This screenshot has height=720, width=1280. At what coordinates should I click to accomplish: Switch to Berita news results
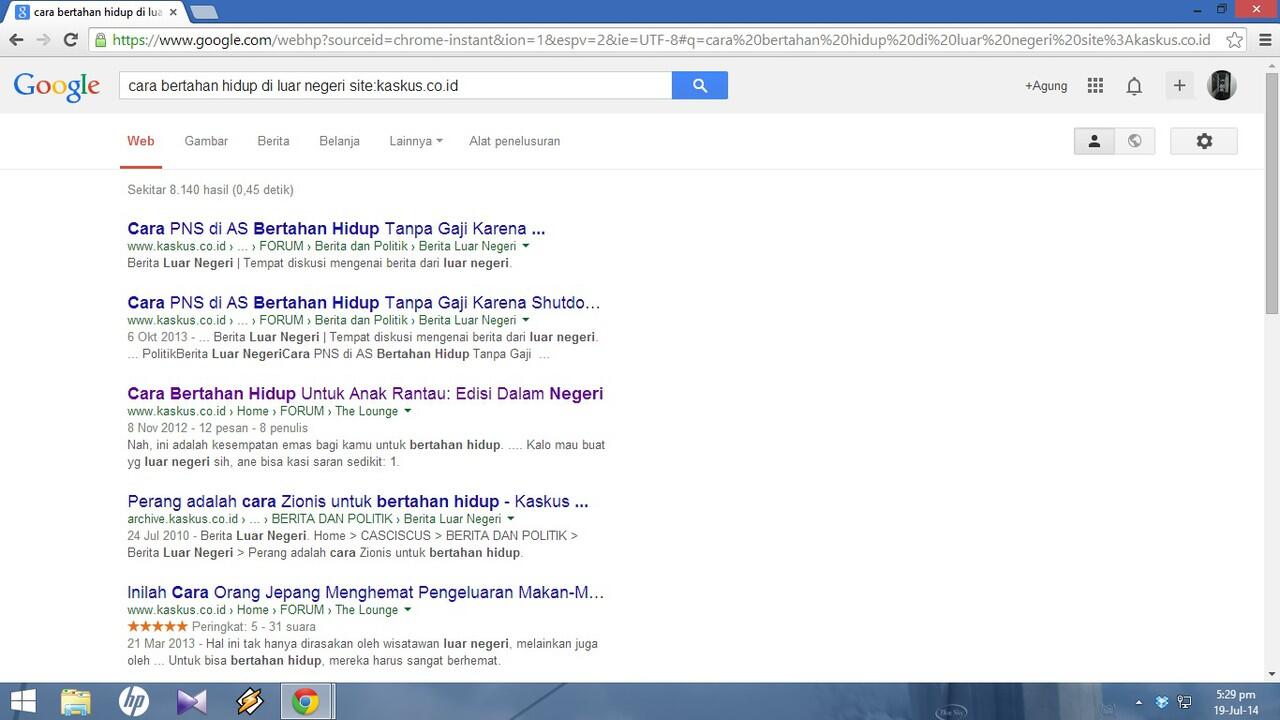pyautogui.click(x=273, y=141)
